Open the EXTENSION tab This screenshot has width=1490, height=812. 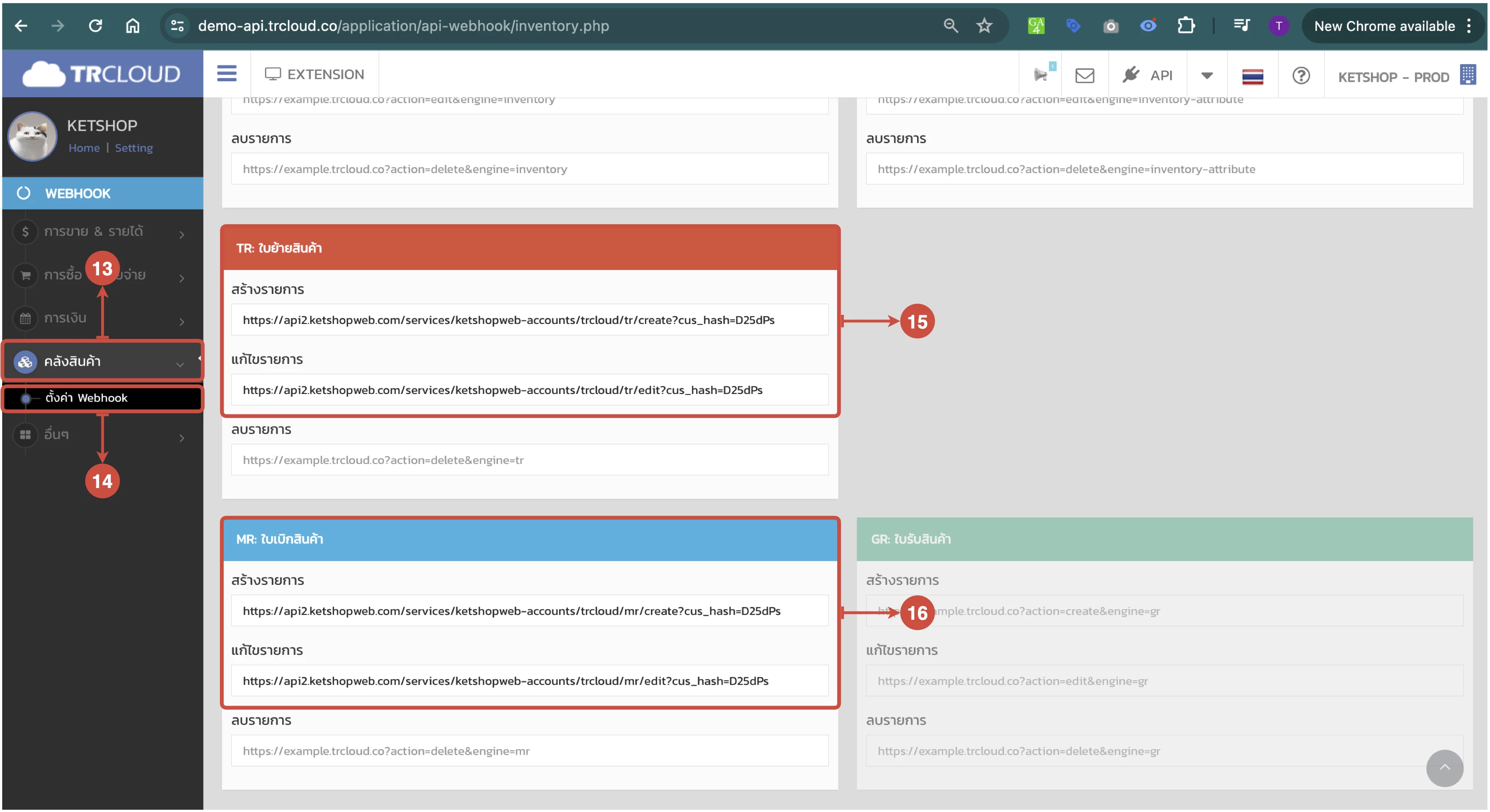pos(314,74)
